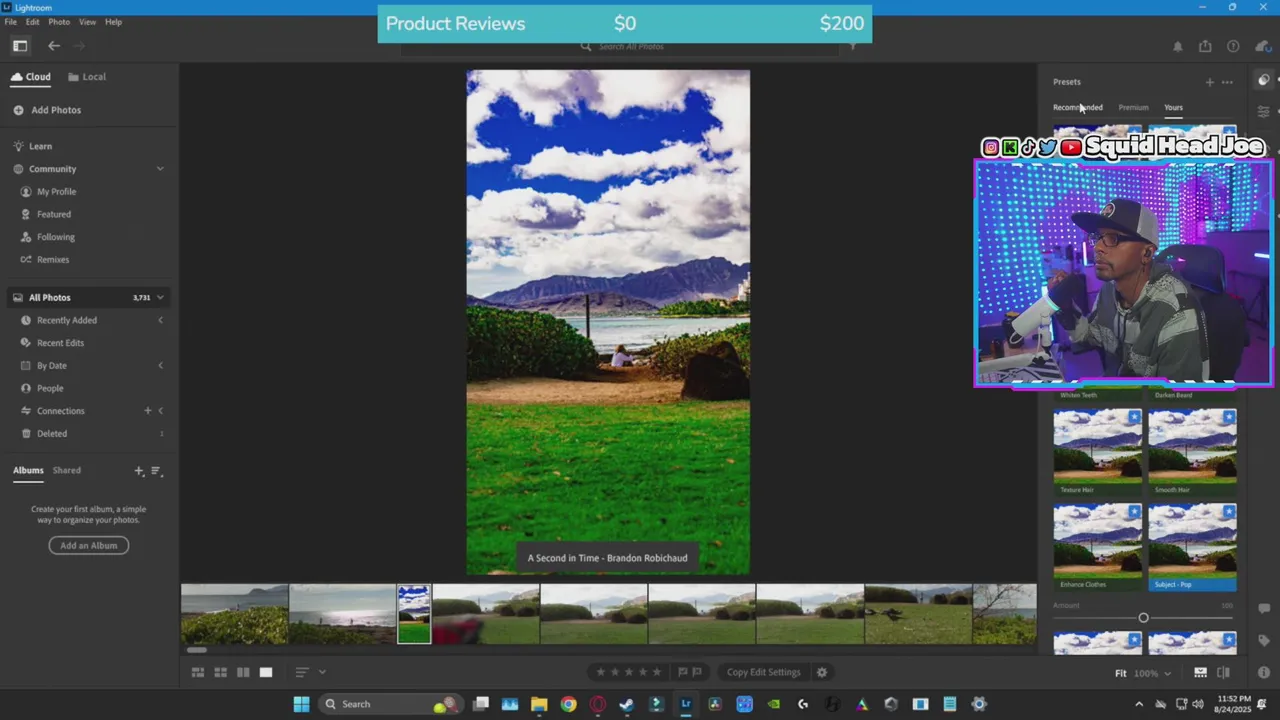The width and height of the screenshot is (1280, 720).
Task: Click Add an Album button
Action: click(89, 546)
